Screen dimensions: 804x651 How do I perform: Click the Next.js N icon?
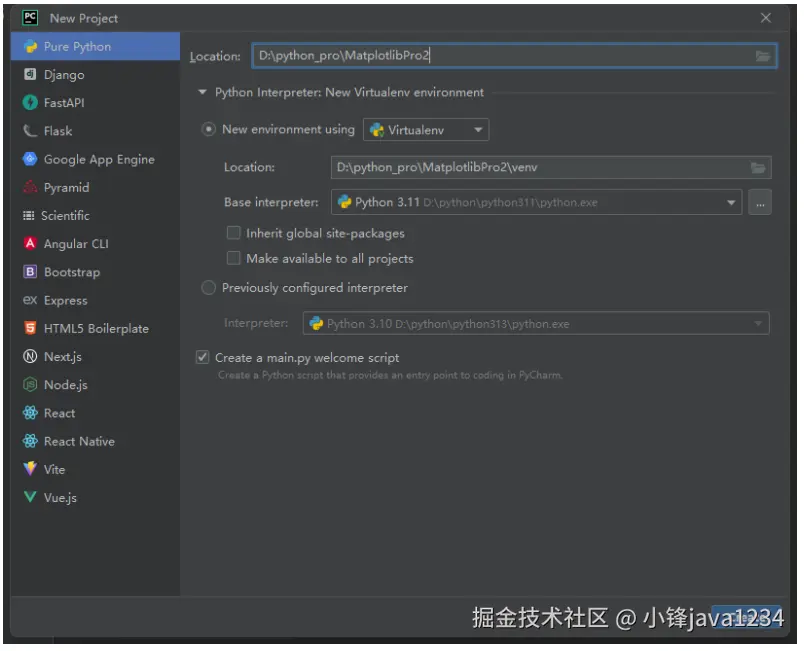tap(30, 356)
